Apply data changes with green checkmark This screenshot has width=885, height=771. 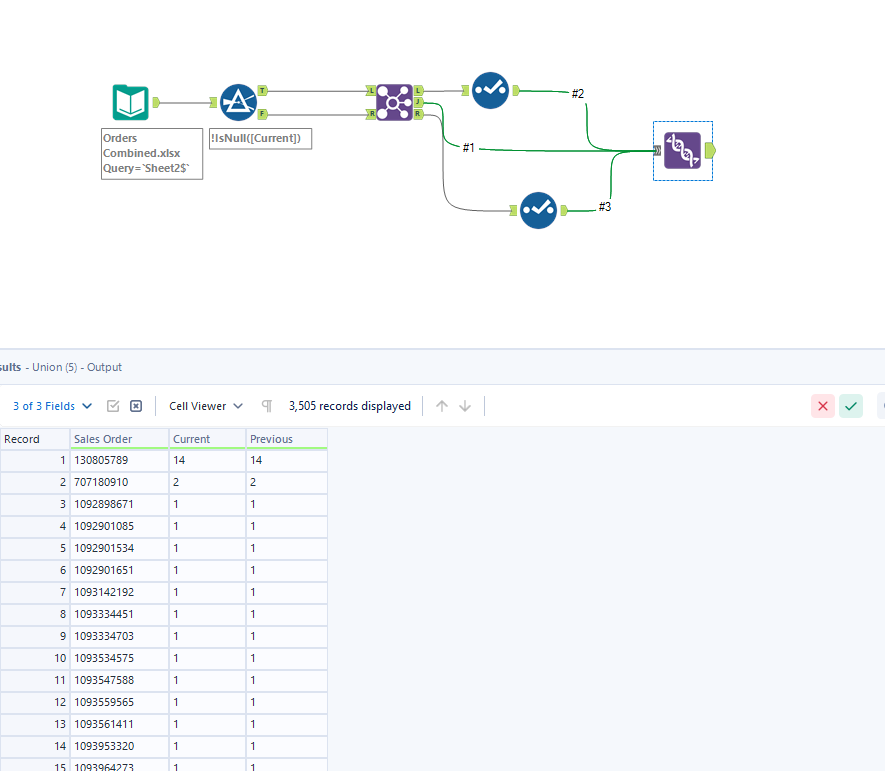(851, 406)
